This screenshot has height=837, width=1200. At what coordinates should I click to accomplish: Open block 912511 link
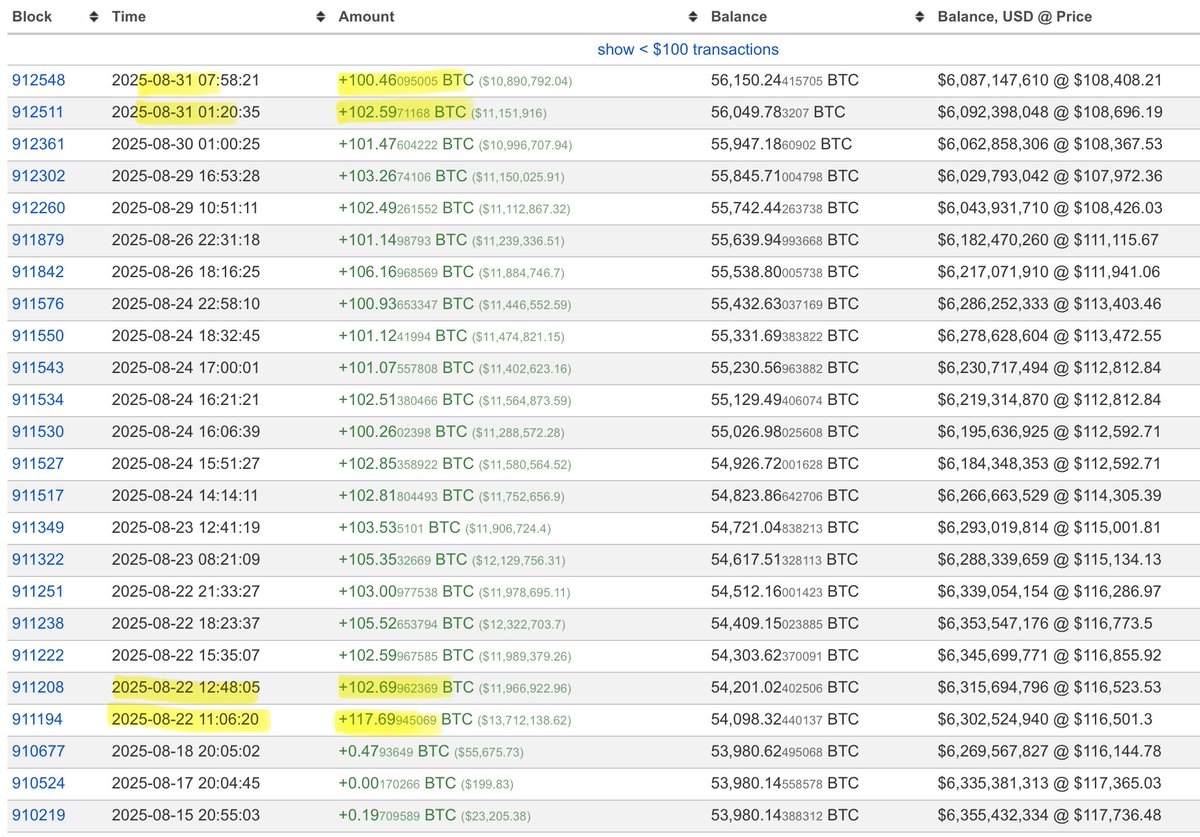37,112
